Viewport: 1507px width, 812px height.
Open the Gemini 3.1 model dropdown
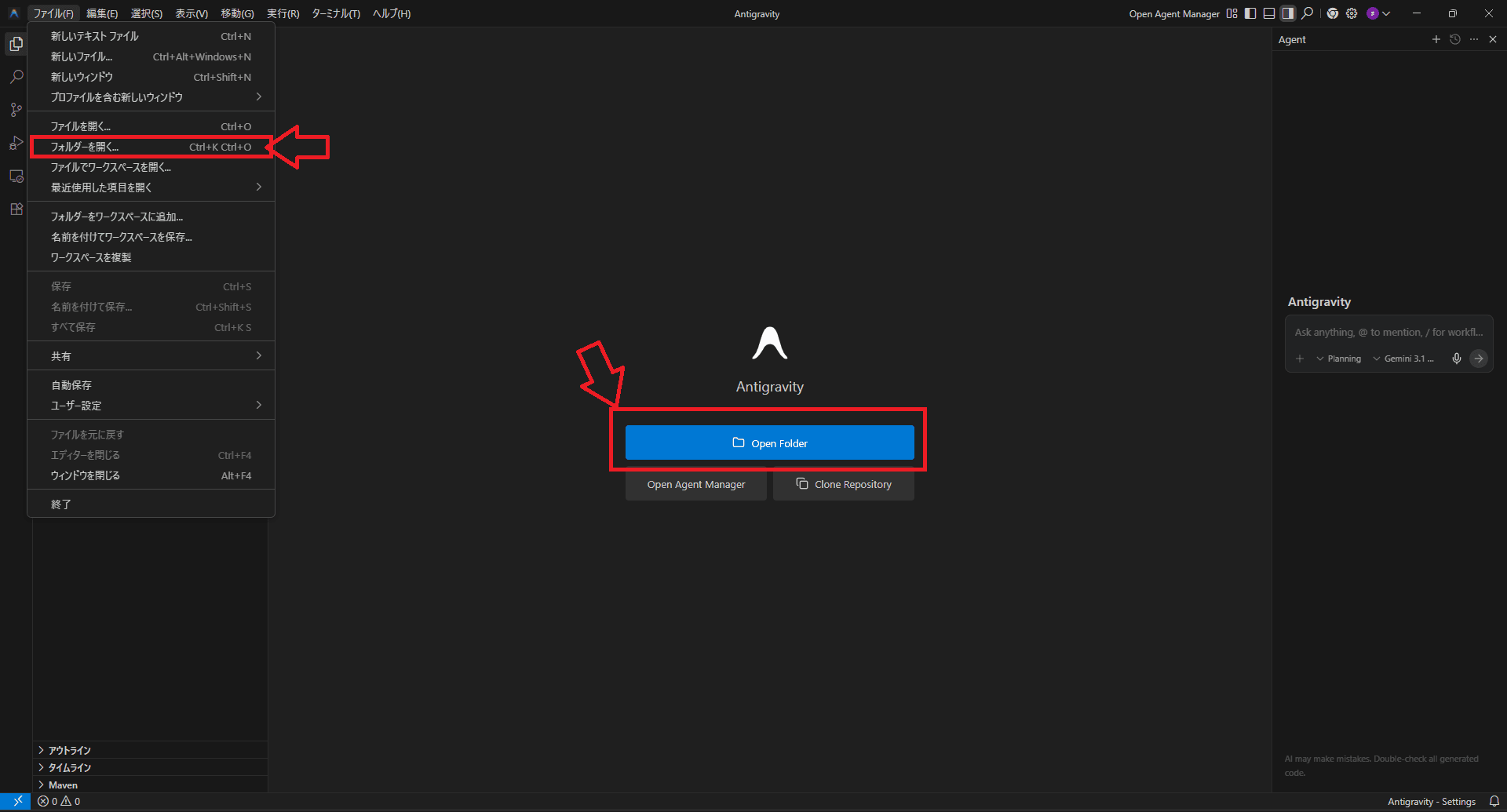1403,359
